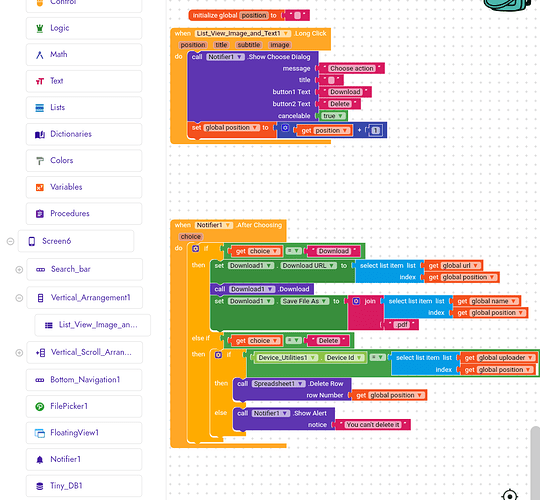The image size is (540, 500).
Task: Open the Logic blocks category
Action: click(x=84, y=28)
